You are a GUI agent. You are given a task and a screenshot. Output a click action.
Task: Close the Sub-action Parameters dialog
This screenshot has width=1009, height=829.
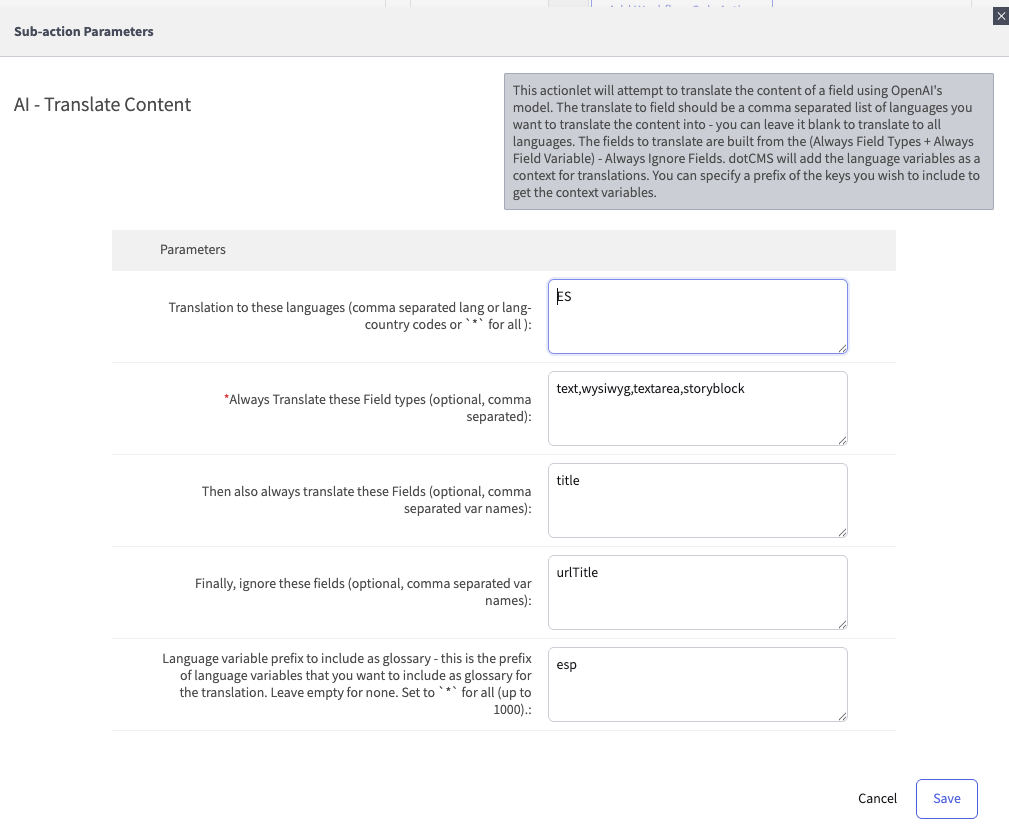tap(1000, 16)
